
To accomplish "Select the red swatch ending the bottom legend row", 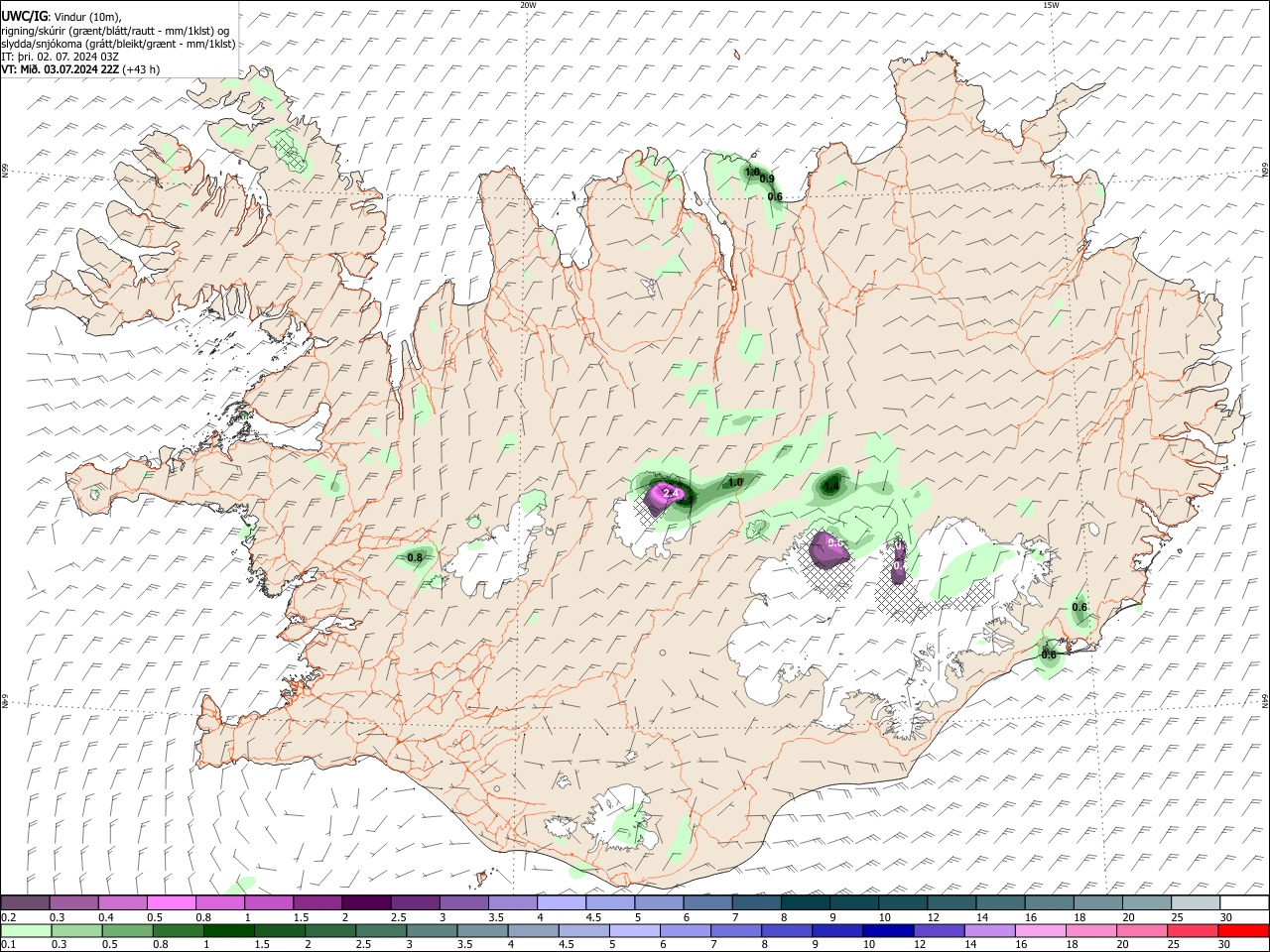I will (x=1243, y=930).
